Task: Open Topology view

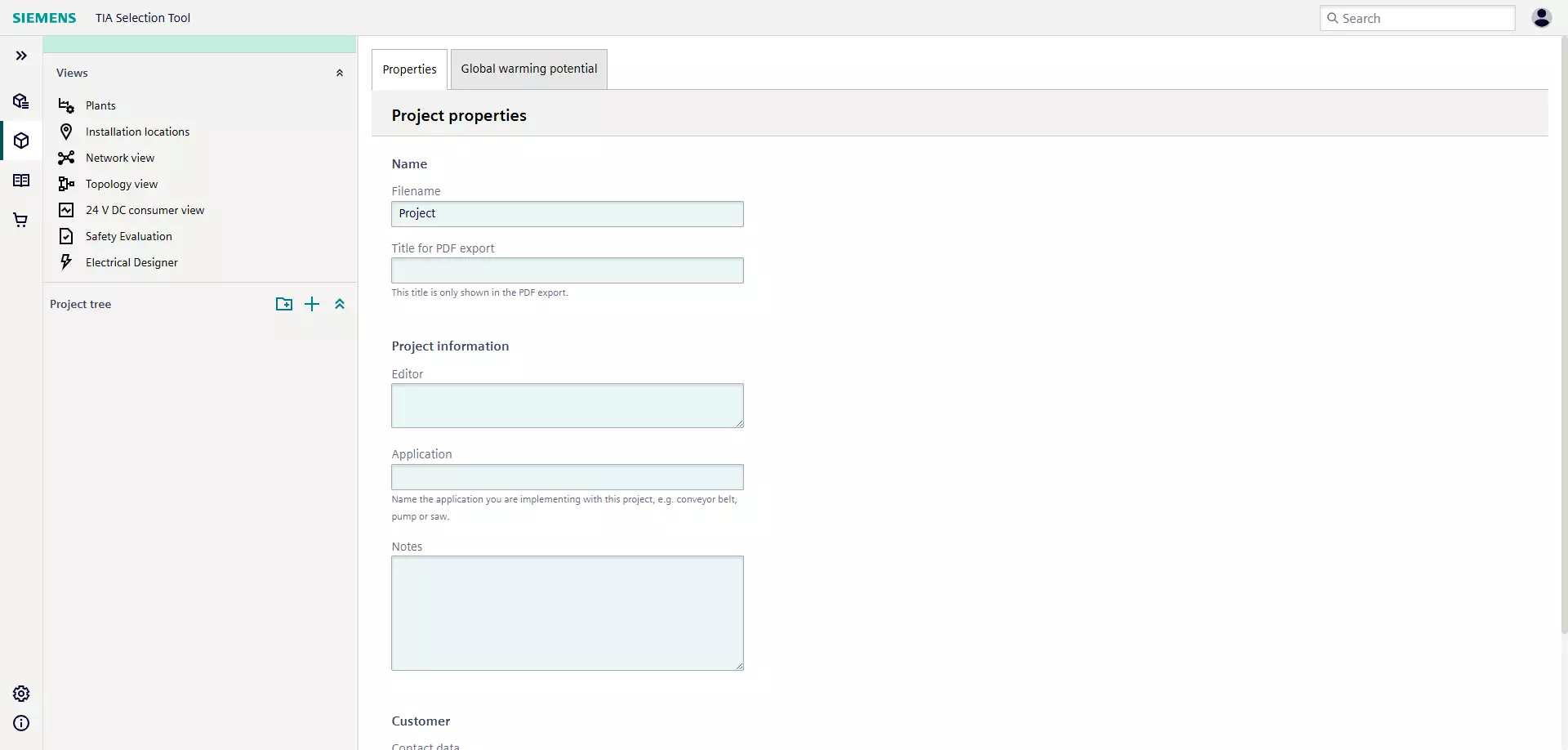Action: [122, 184]
